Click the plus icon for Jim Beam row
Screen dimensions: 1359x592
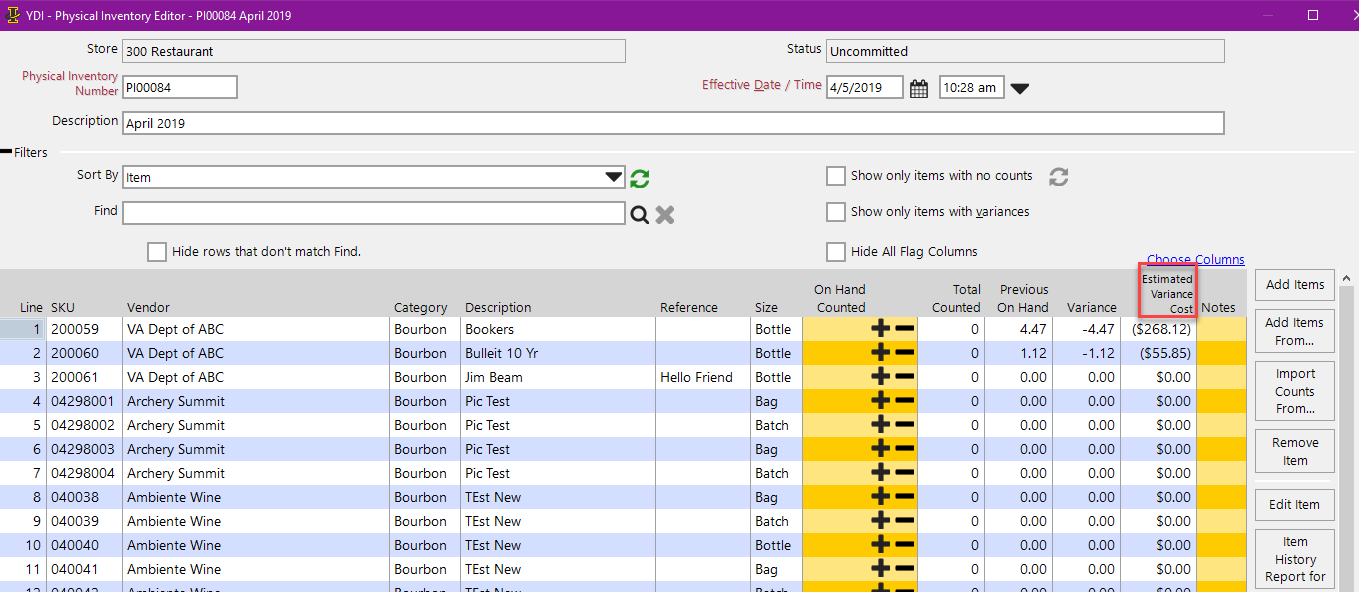[x=880, y=377]
